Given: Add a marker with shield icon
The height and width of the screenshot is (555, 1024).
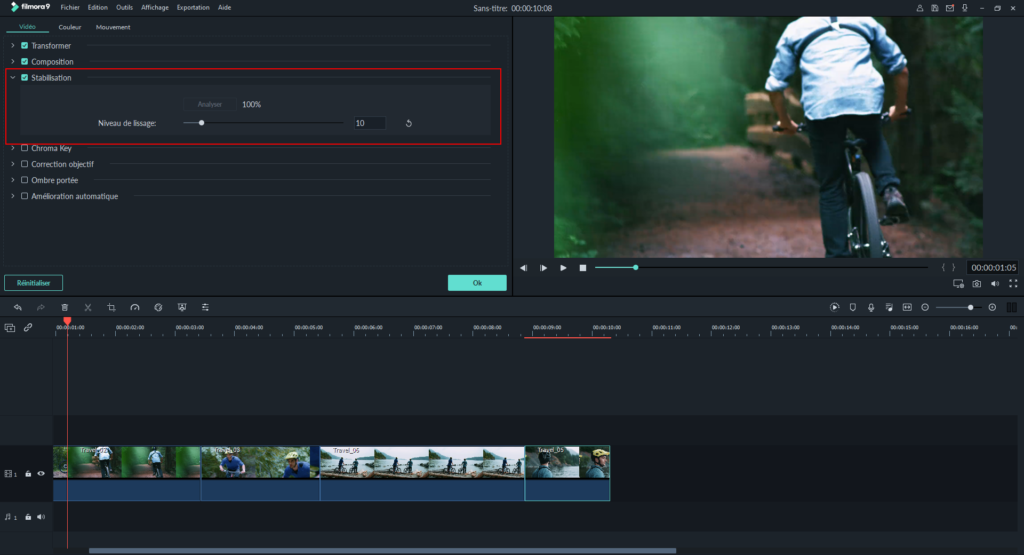Looking at the screenshot, I should 853,308.
